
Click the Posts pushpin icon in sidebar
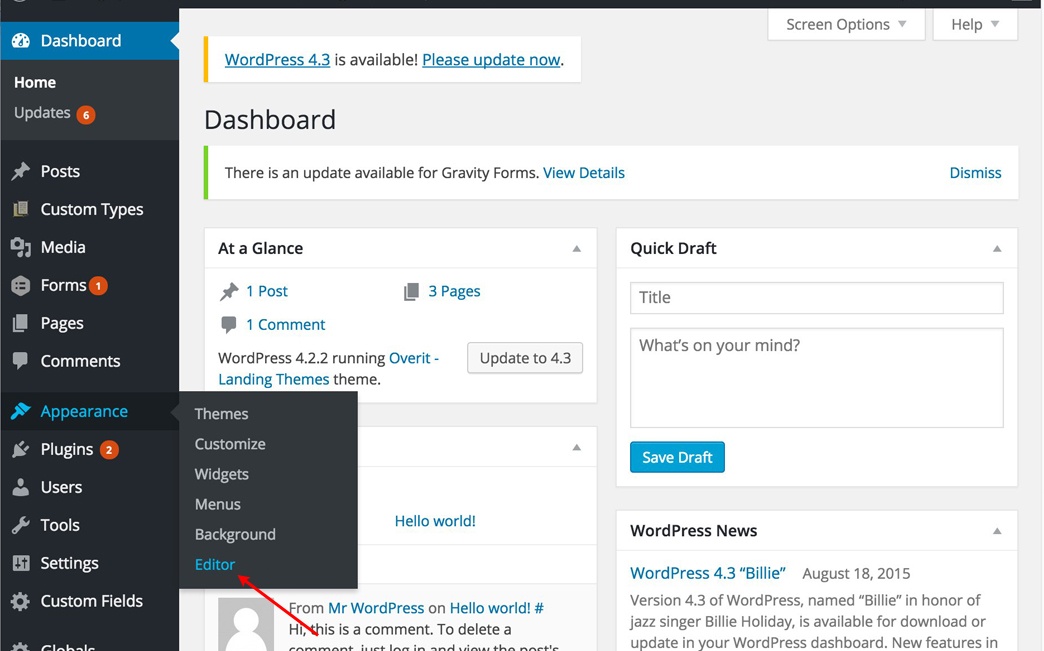20,172
